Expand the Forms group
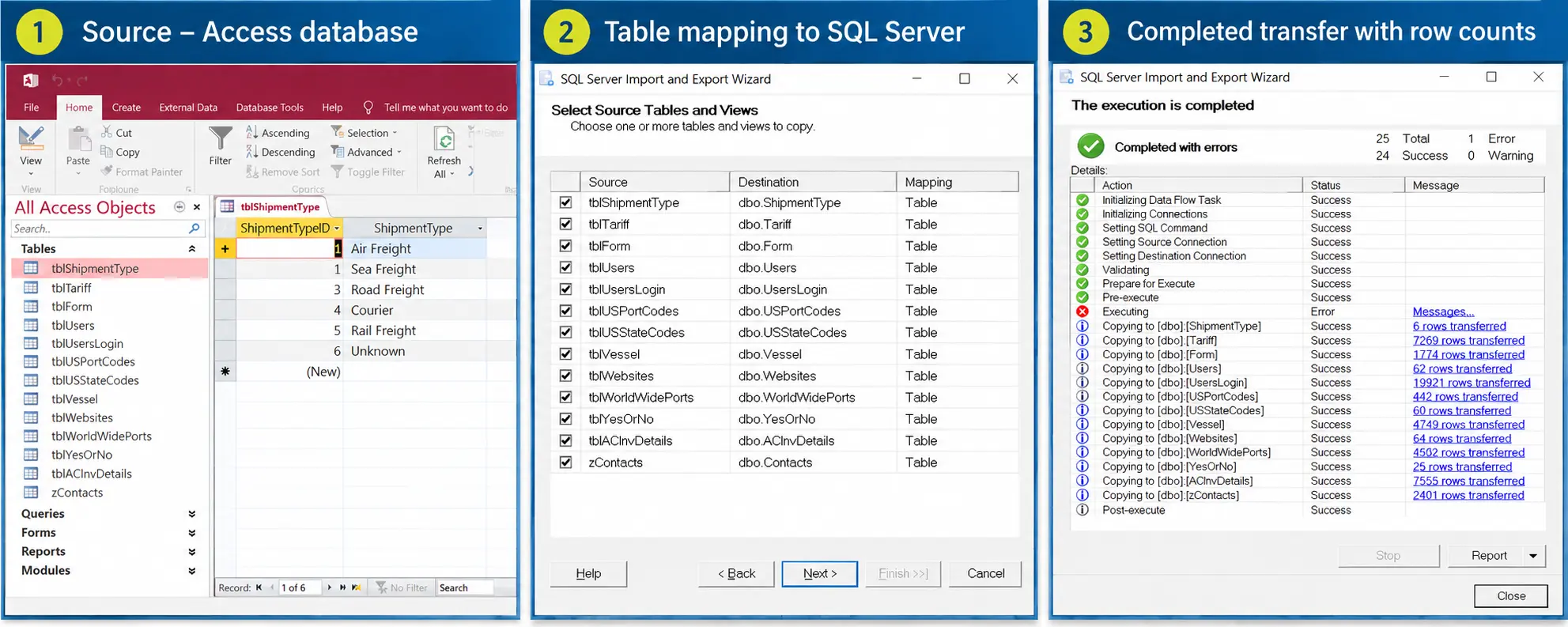The height and width of the screenshot is (627, 1568). point(191,533)
